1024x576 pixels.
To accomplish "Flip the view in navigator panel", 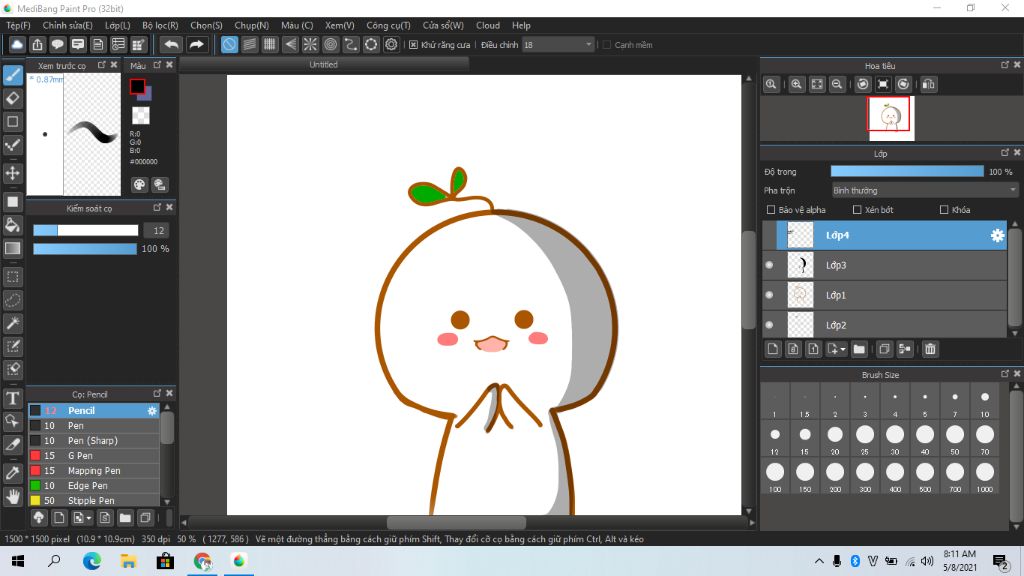I will pos(928,84).
